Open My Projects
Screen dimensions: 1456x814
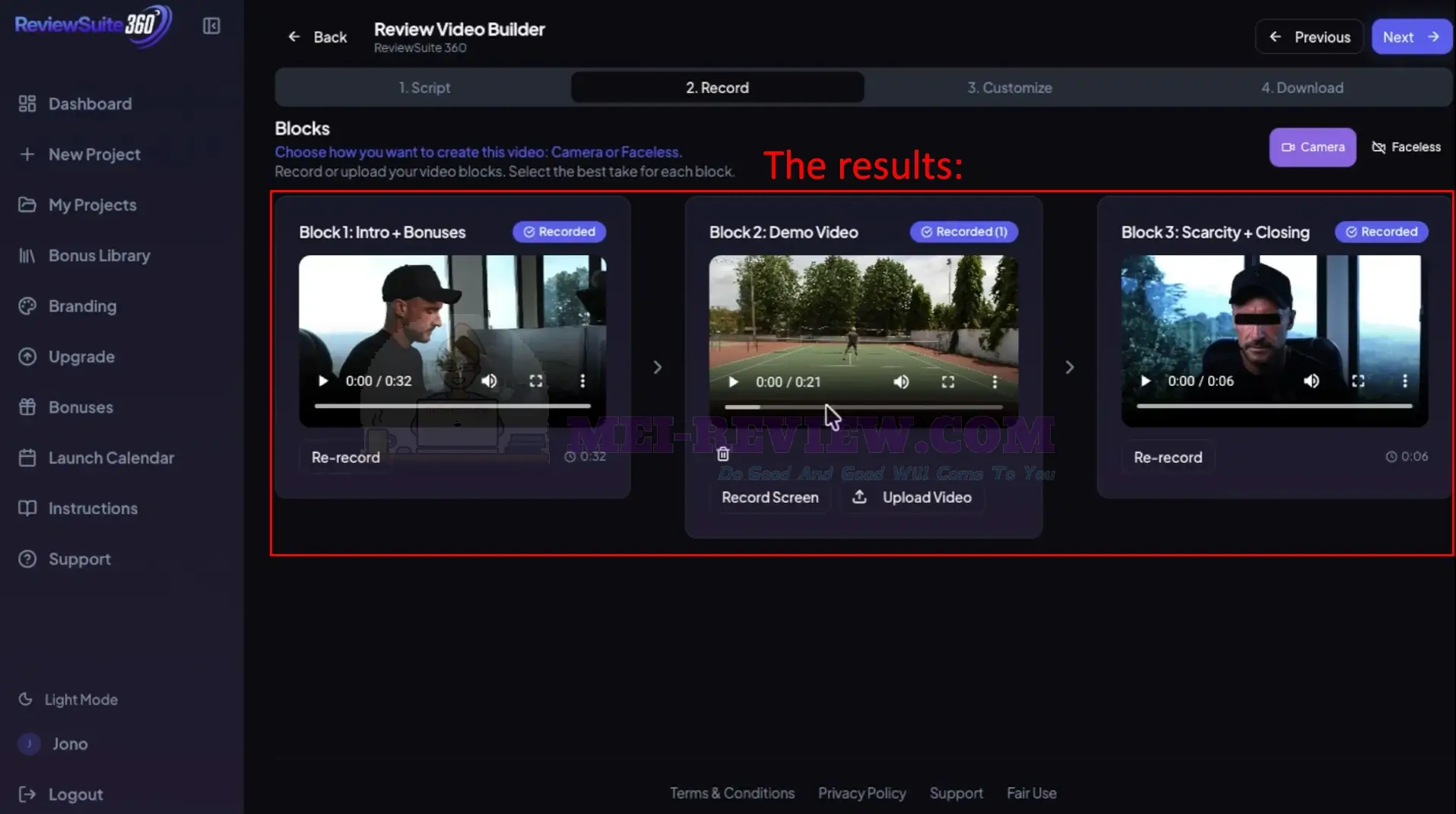[x=78, y=205]
